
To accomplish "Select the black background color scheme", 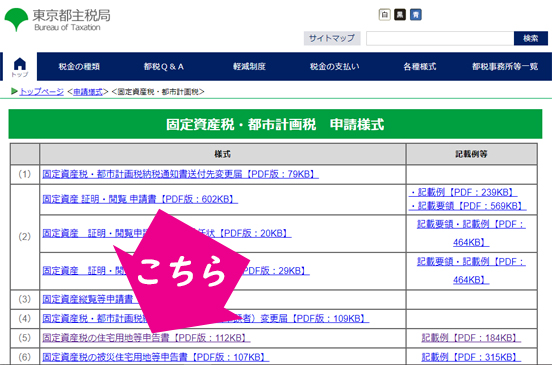I will [400, 15].
